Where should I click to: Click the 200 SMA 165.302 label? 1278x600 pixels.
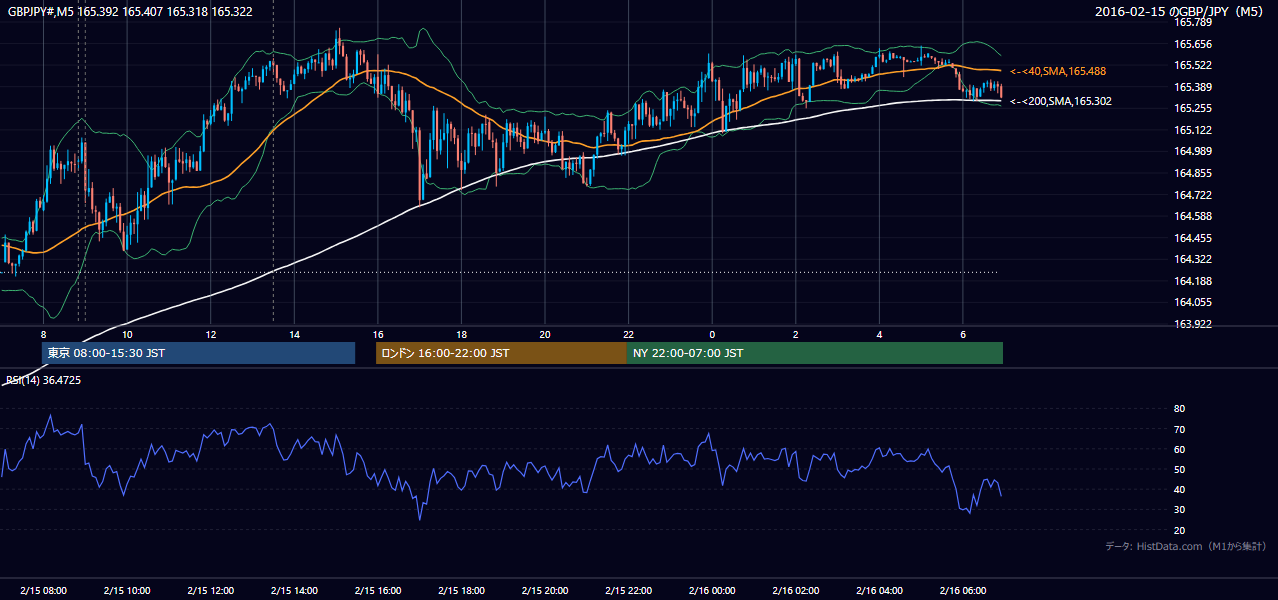(x=1060, y=101)
